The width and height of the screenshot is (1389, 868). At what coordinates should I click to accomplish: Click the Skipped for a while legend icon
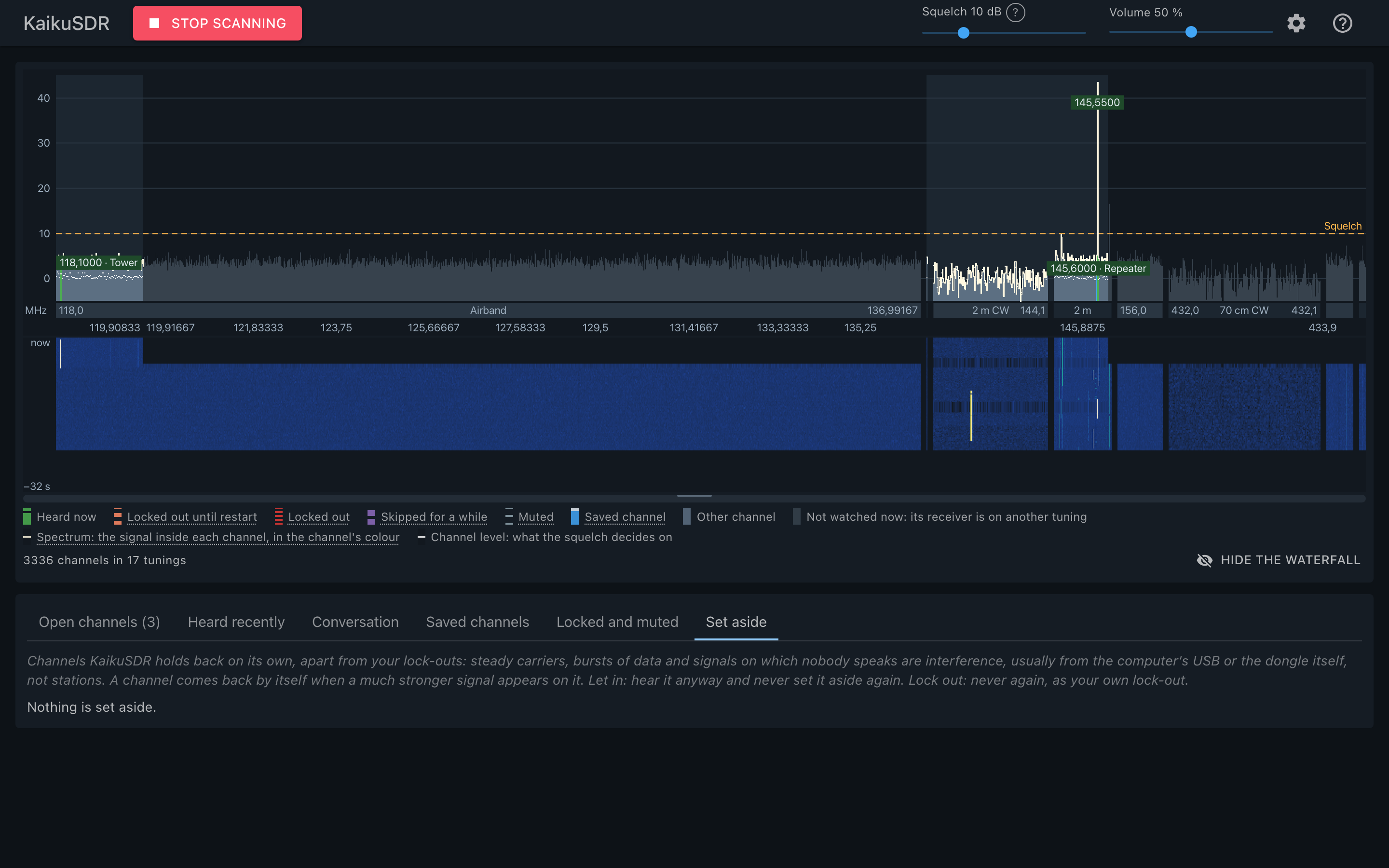371,516
